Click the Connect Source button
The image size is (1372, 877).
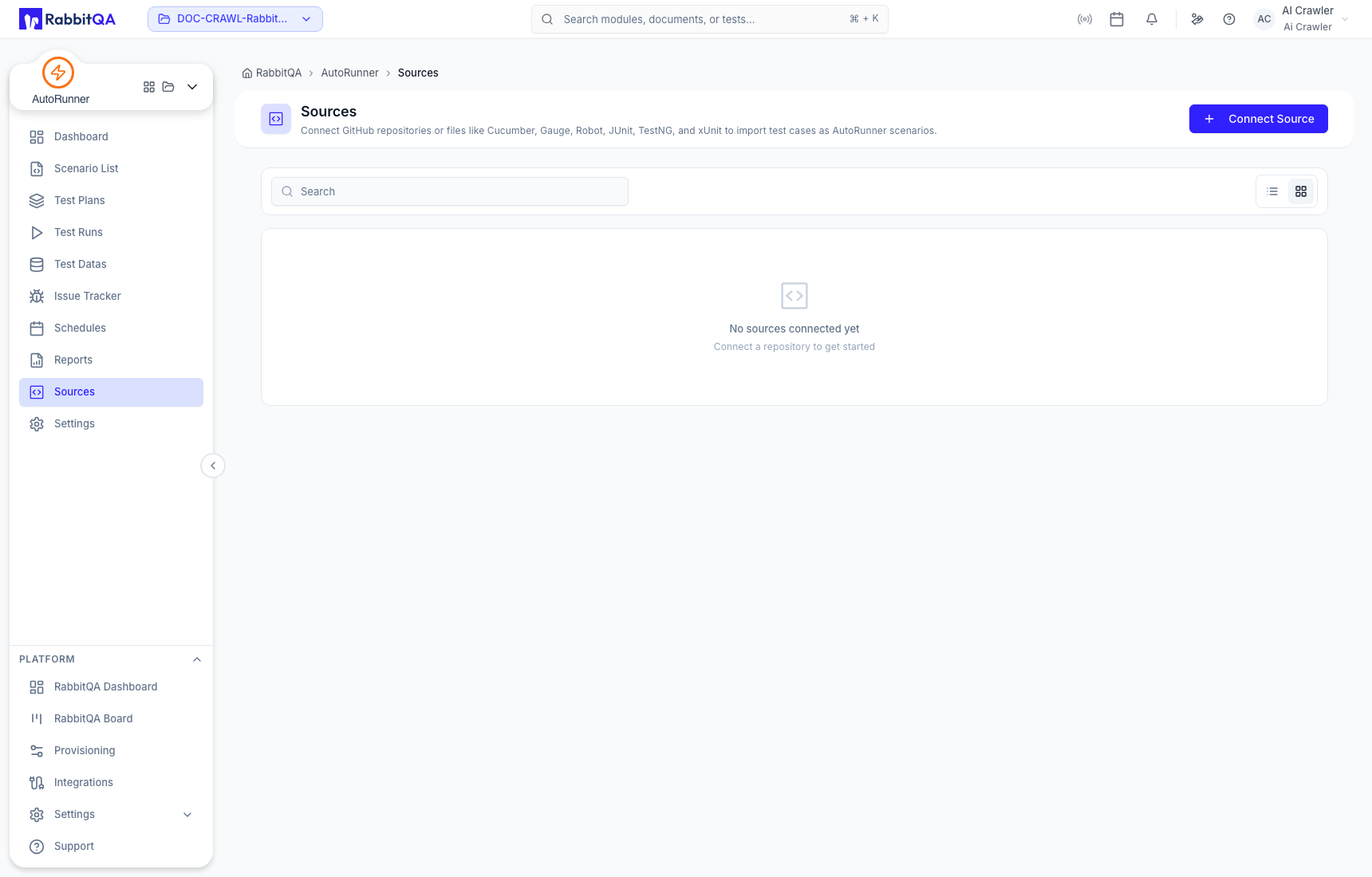click(1258, 119)
